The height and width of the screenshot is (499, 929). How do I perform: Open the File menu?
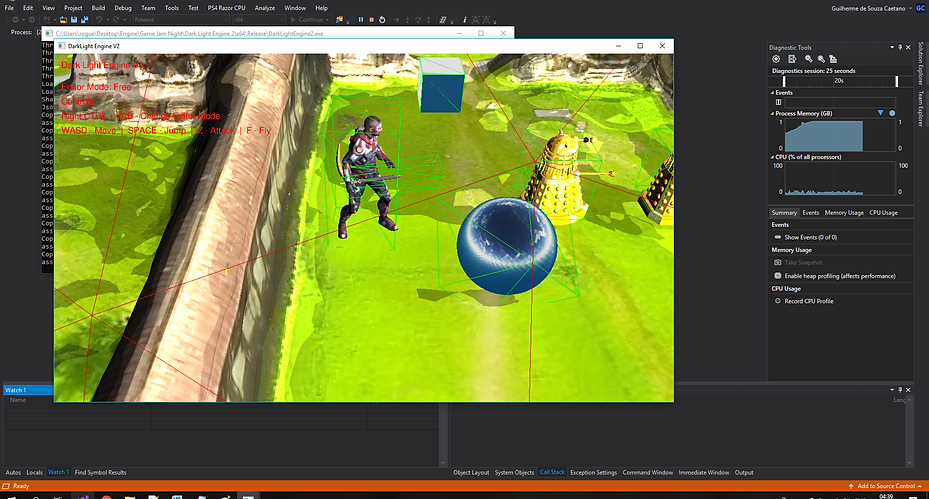[9, 8]
